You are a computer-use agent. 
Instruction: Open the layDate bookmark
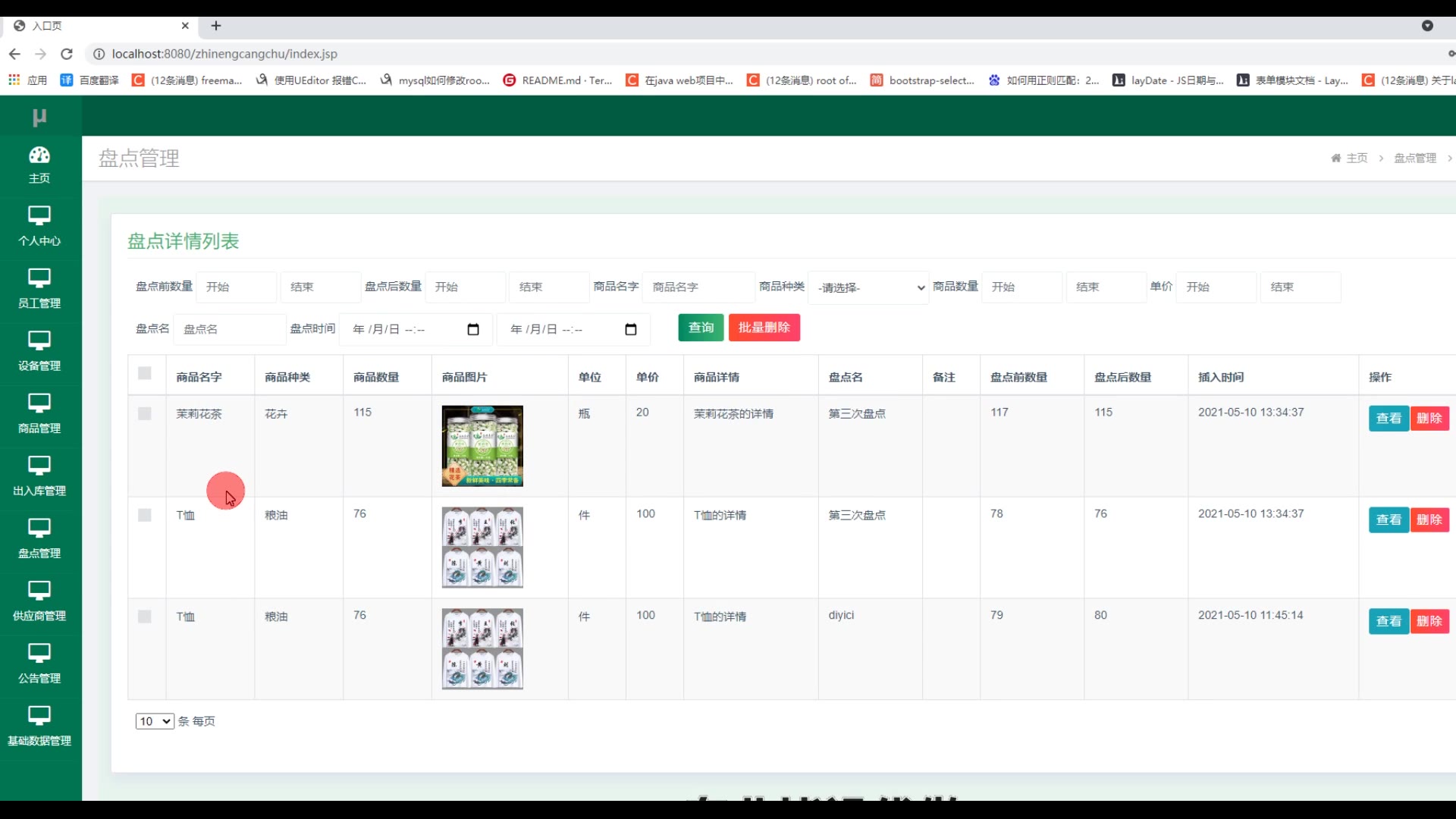coord(1168,80)
